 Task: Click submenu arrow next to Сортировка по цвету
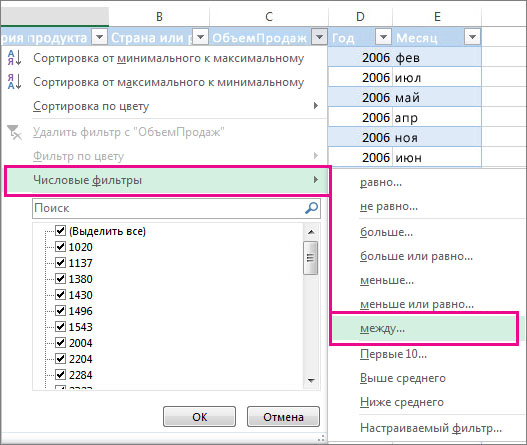click(316, 106)
